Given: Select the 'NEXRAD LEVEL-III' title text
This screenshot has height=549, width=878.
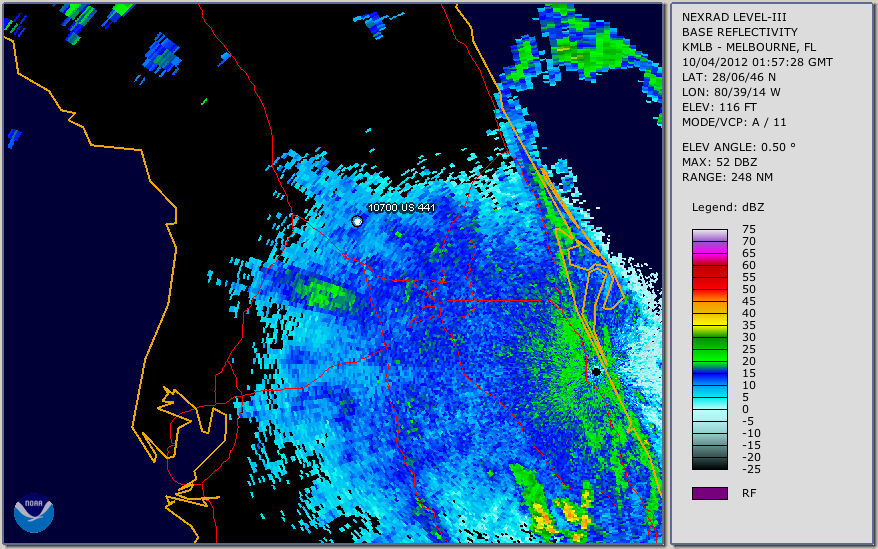Looking at the screenshot, I should pos(734,17).
